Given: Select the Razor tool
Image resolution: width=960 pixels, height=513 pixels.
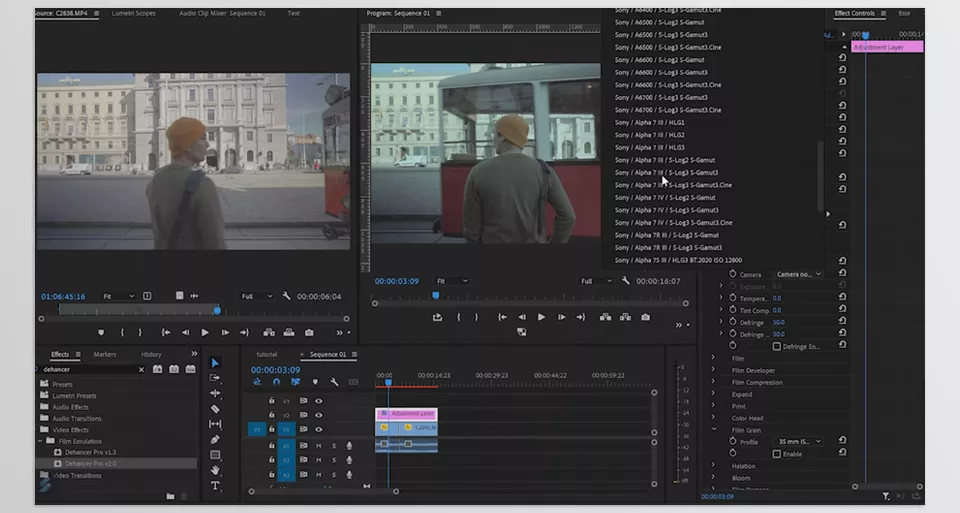Looking at the screenshot, I should [215, 409].
